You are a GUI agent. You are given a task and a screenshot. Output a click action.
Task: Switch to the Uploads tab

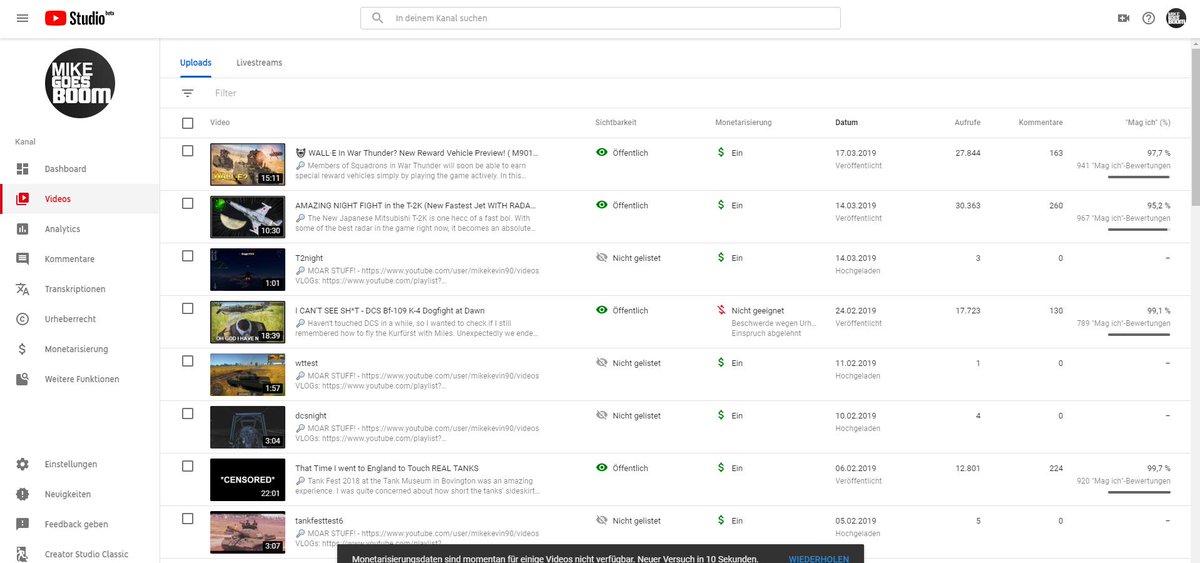(196, 63)
